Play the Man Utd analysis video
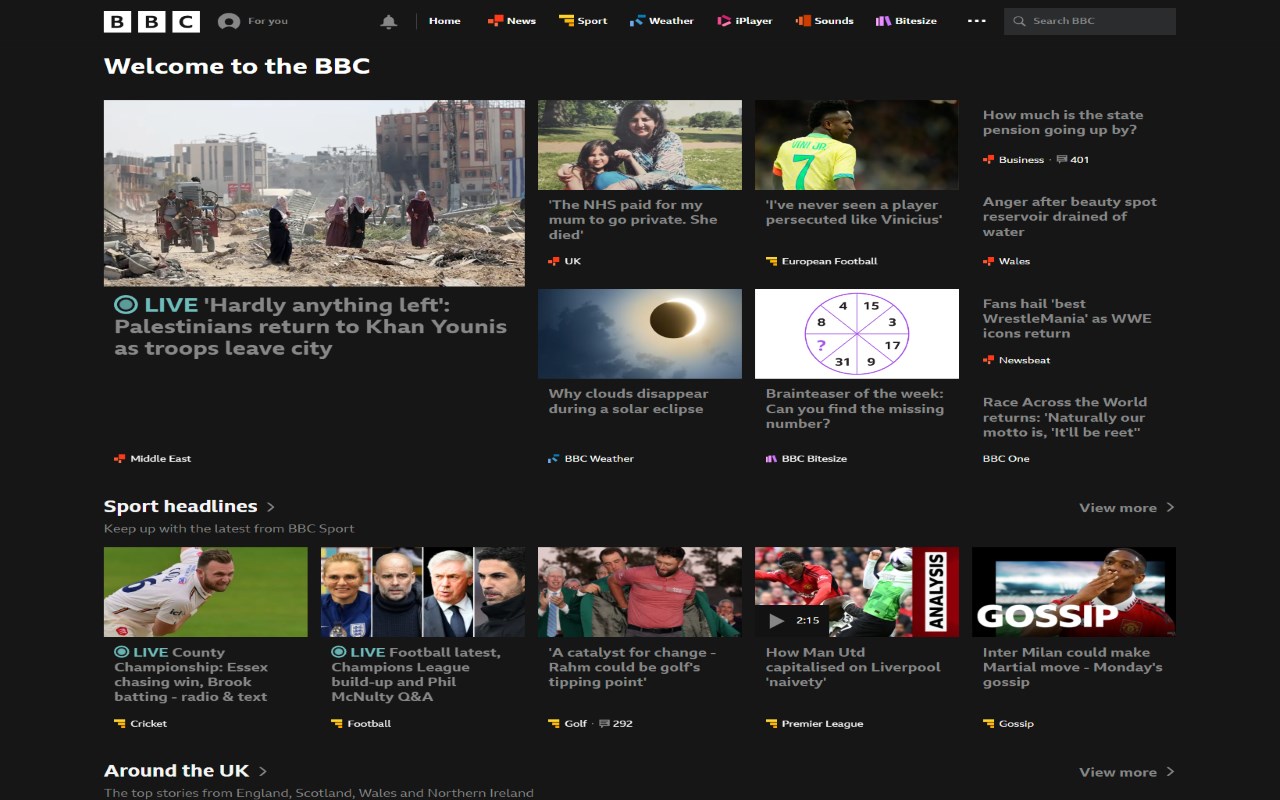Image resolution: width=1280 pixels, height=800 pixels. point(776,621)
